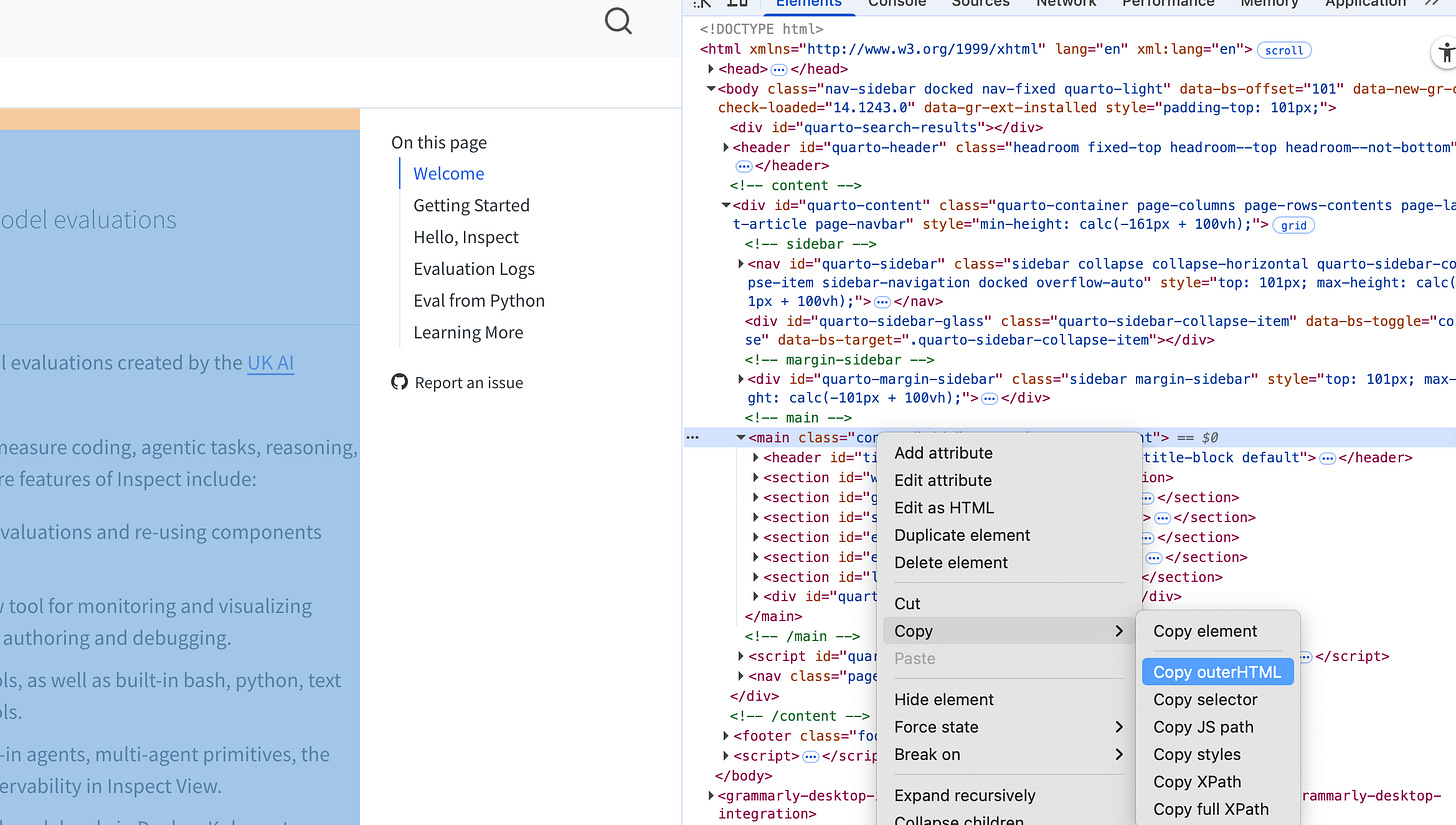Expand hidden head contents via ellipsis button

pyautogui.click(x=780, y=68)
